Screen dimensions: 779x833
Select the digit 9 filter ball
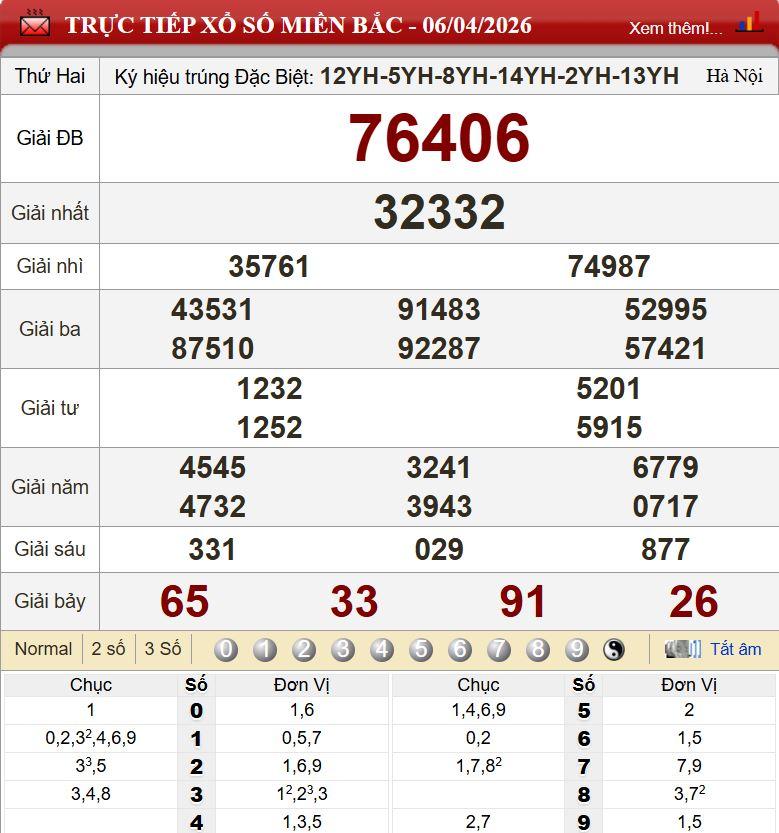coord(577,650)
